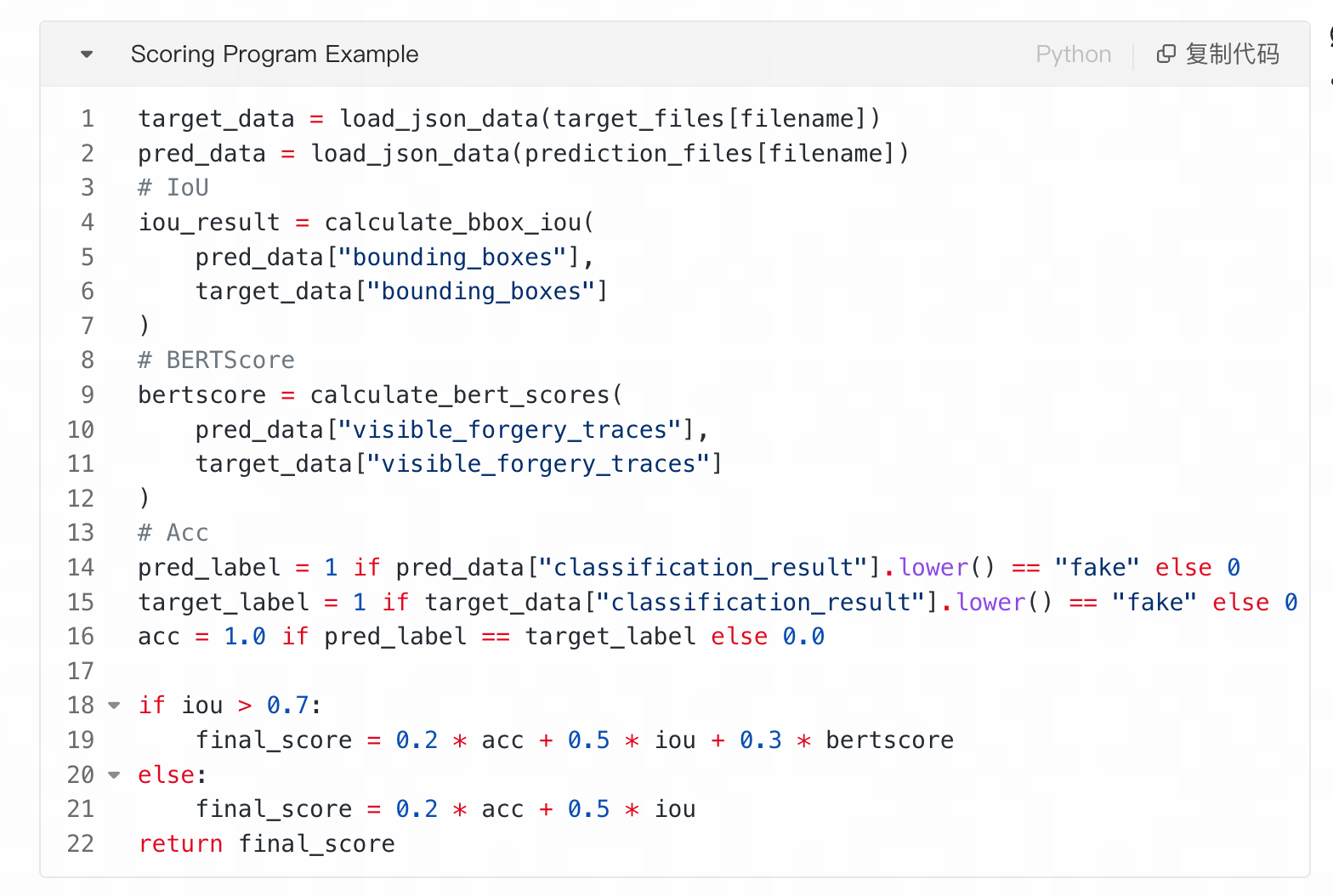Click line number 1 in the gutter

coord(88,119)
